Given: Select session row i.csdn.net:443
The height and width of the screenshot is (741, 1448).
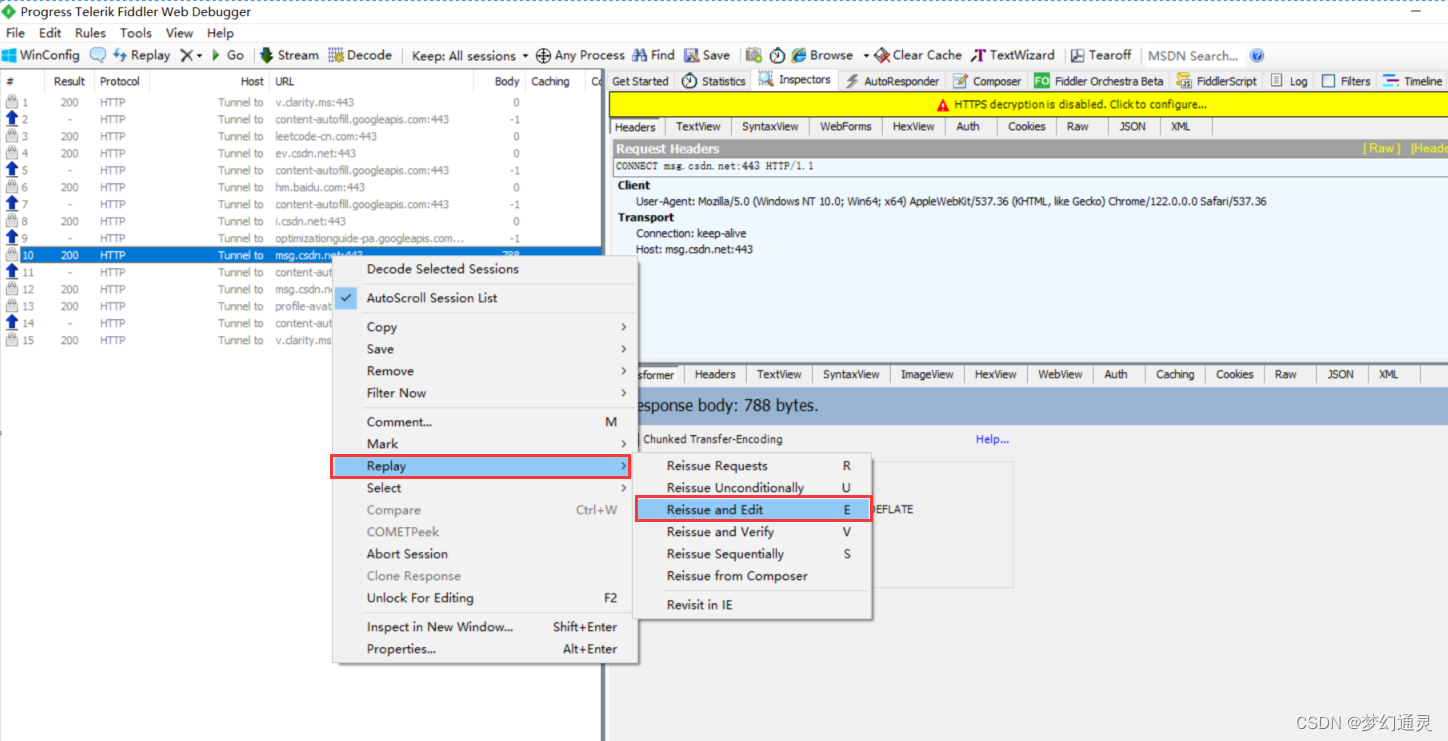Looking at the screenshot, I should point(300,221).
